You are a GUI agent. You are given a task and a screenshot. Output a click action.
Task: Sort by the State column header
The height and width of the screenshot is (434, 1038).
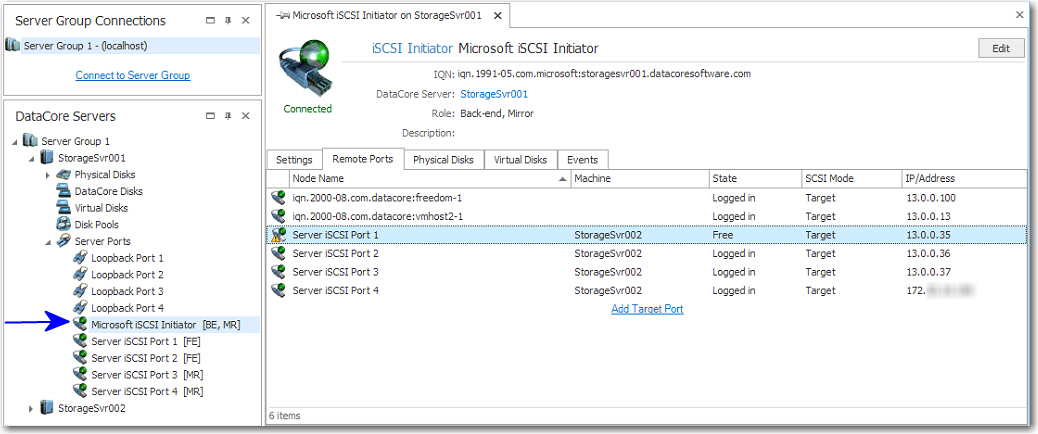(x=755, y=179)
